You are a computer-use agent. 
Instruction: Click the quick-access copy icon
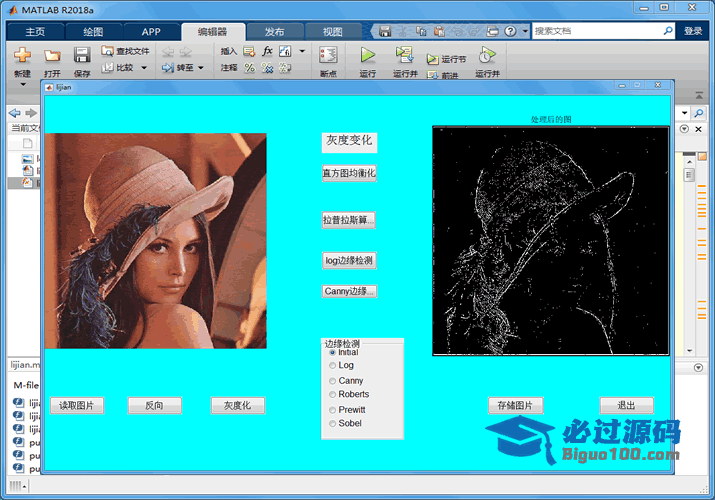point(421,31)
